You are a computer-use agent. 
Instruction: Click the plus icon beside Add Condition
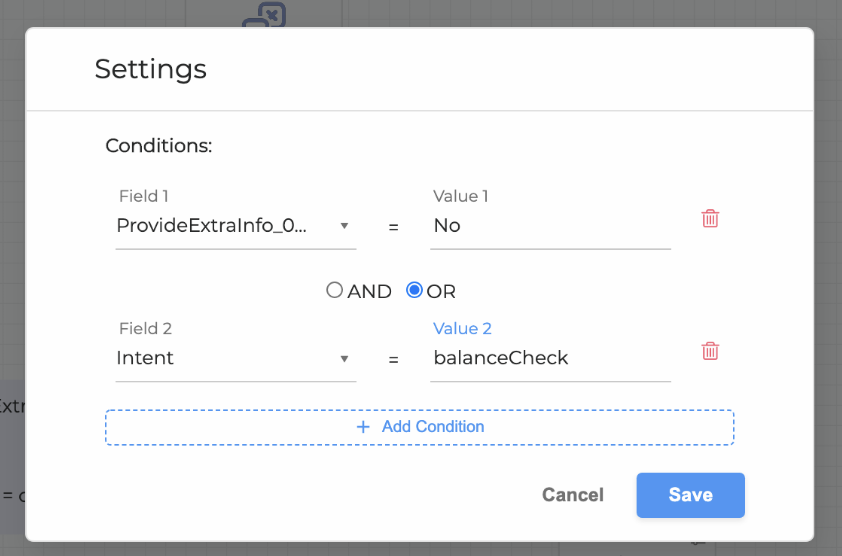point(363,427)
